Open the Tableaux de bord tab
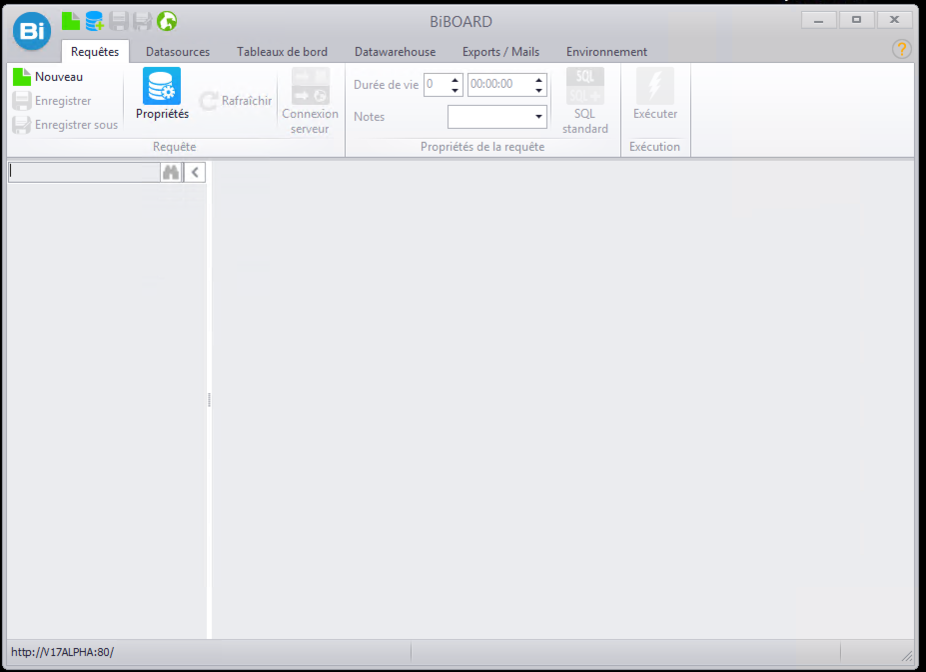926x672 pixels. click(x=282, y=52)
